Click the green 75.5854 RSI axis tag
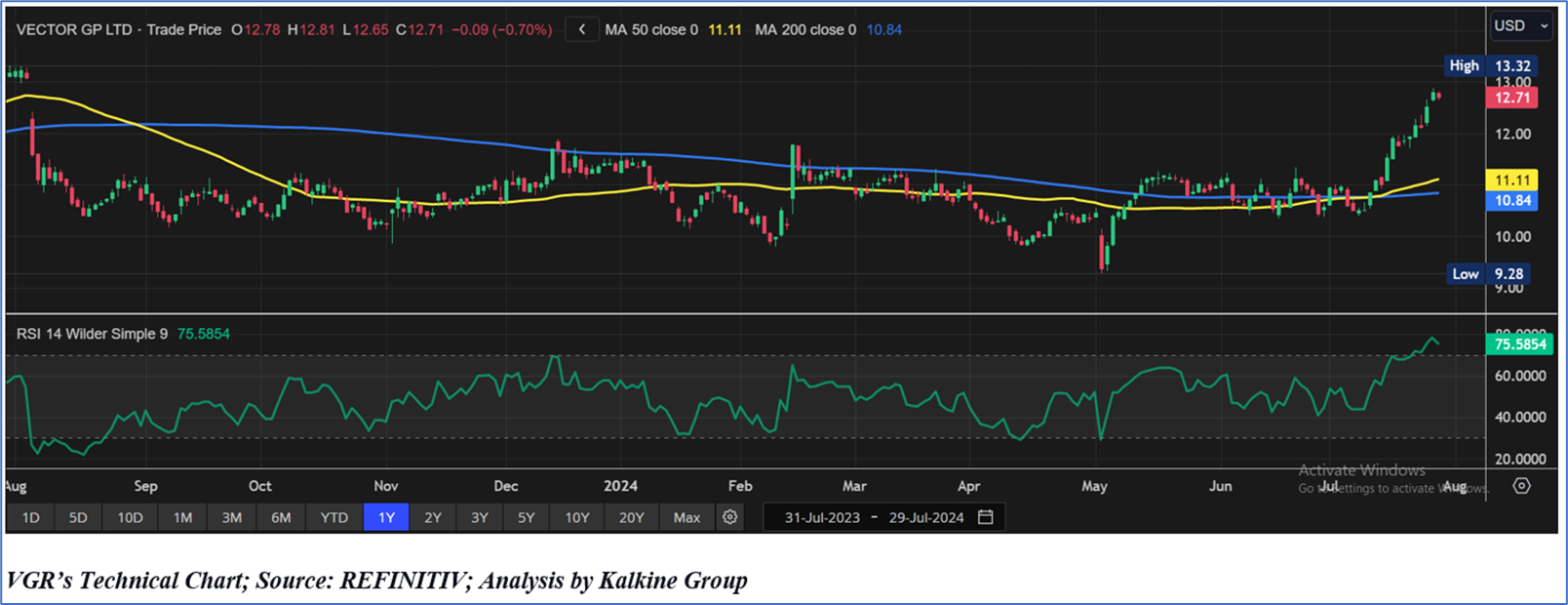This screenshot has width=1568, height=605. click(1520, 344)
